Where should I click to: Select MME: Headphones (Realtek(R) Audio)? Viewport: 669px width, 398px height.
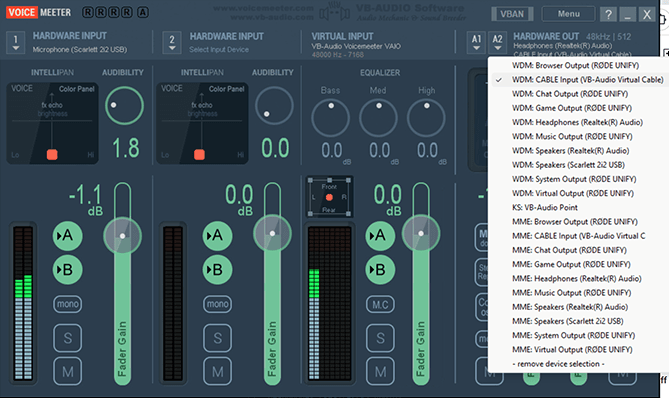pos(578,279)
